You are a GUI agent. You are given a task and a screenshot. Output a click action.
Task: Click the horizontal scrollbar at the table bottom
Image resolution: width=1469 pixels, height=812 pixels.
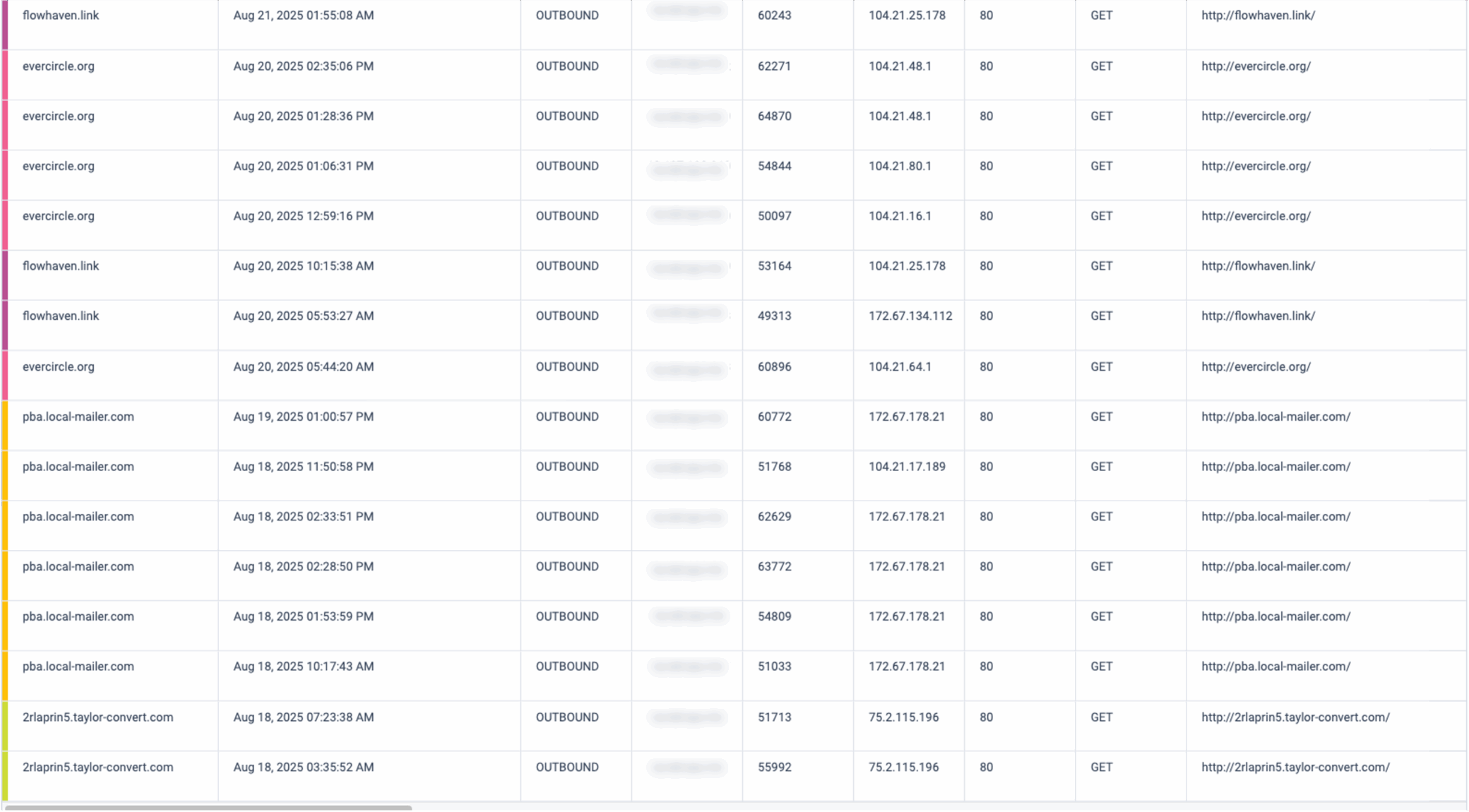click(208, 807)
